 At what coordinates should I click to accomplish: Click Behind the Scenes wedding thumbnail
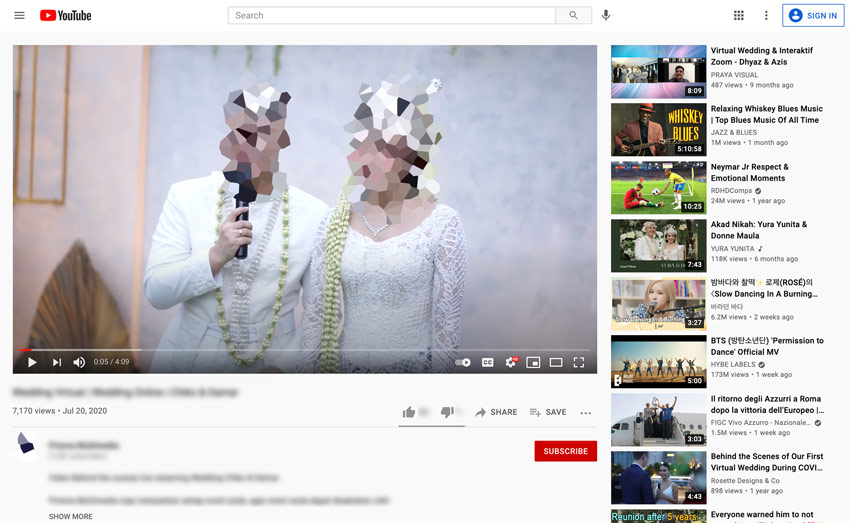659,477
